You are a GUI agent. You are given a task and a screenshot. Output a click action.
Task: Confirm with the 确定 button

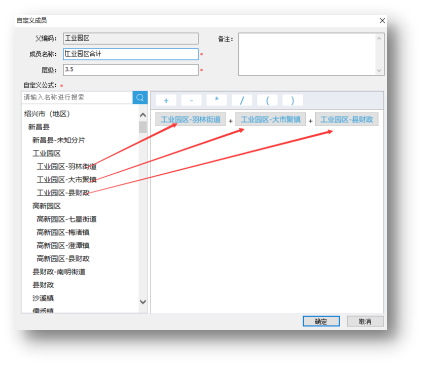[x=321, y=322]
